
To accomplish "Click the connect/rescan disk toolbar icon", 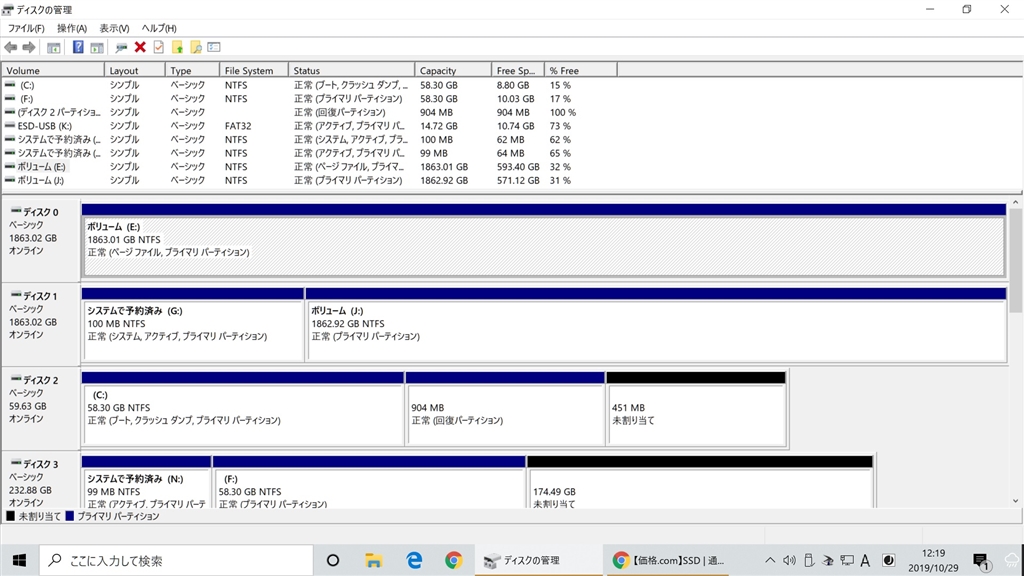I will coord(121,47).
